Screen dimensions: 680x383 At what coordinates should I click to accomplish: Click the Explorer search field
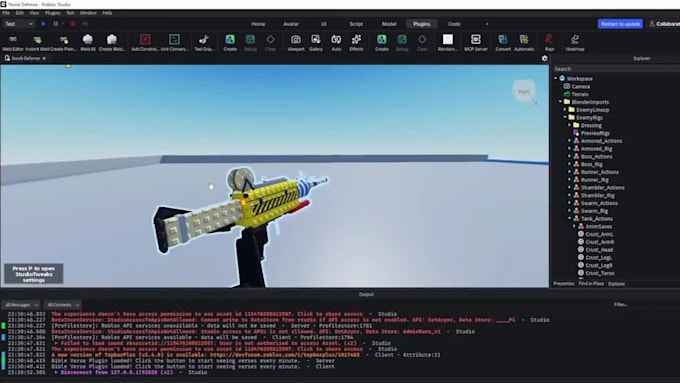[616, 69]
